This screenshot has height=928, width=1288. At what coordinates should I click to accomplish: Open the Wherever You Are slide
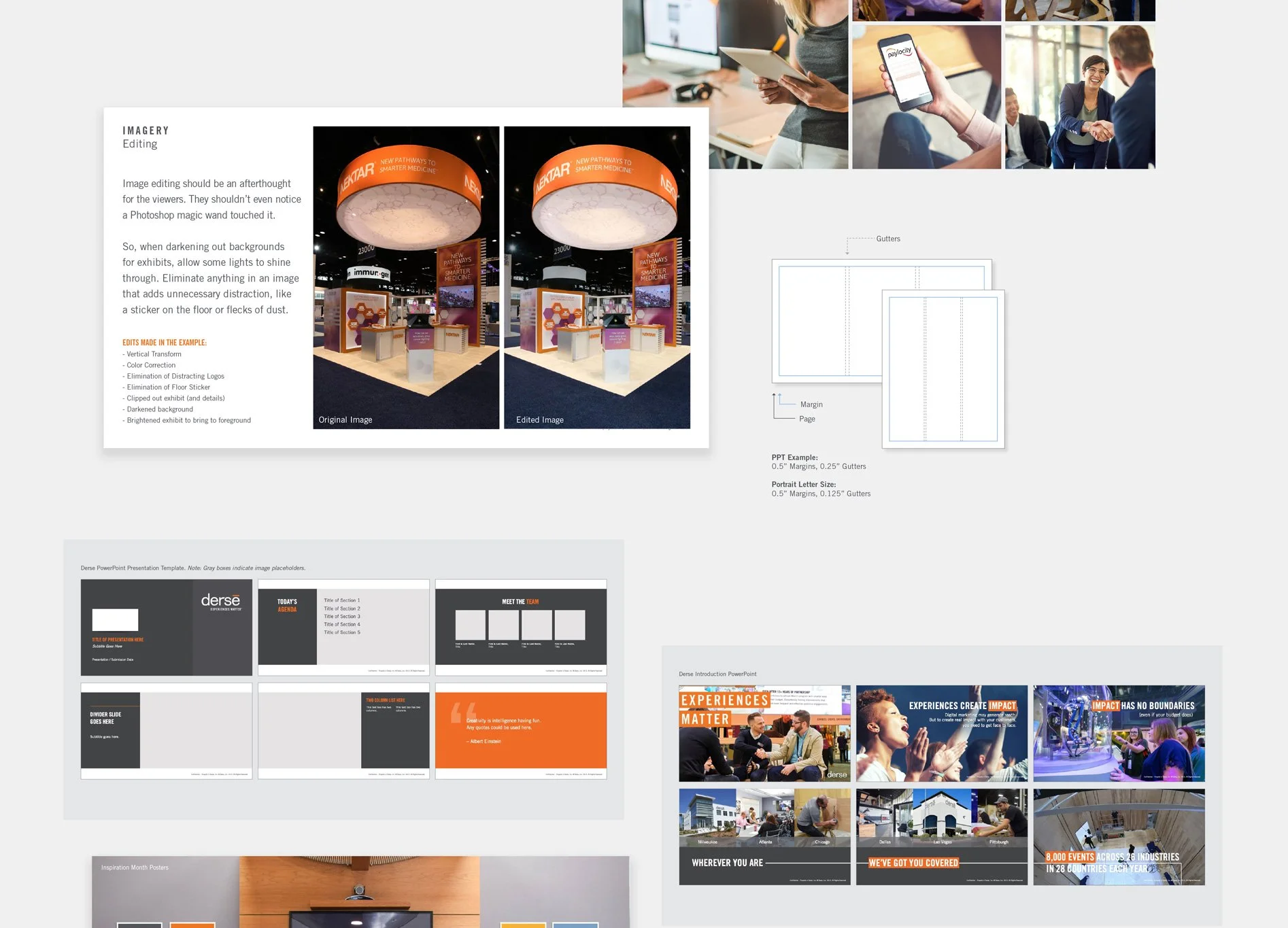(x=764, y=837)
